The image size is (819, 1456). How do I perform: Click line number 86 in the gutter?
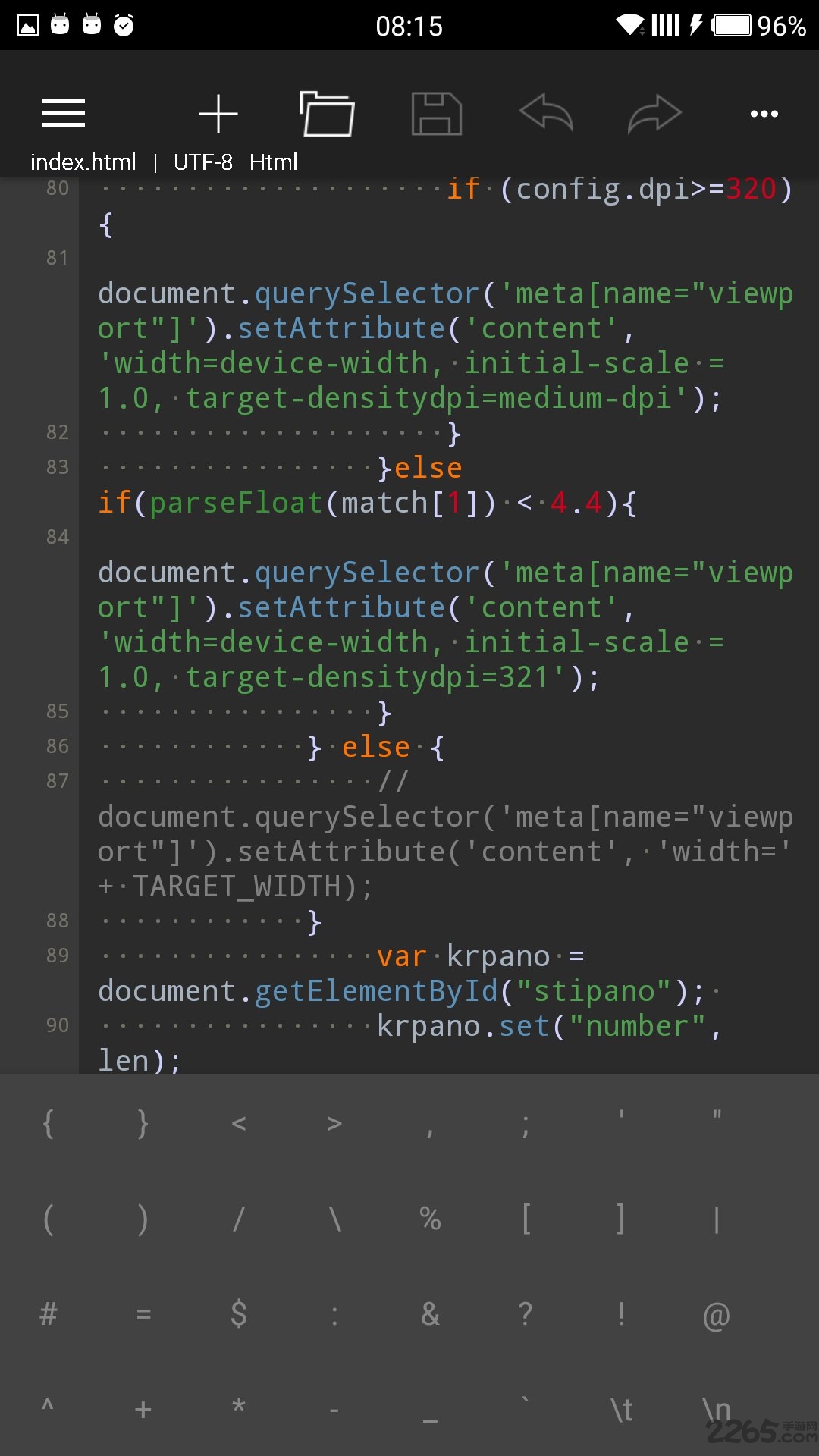[x=58, y=746]
